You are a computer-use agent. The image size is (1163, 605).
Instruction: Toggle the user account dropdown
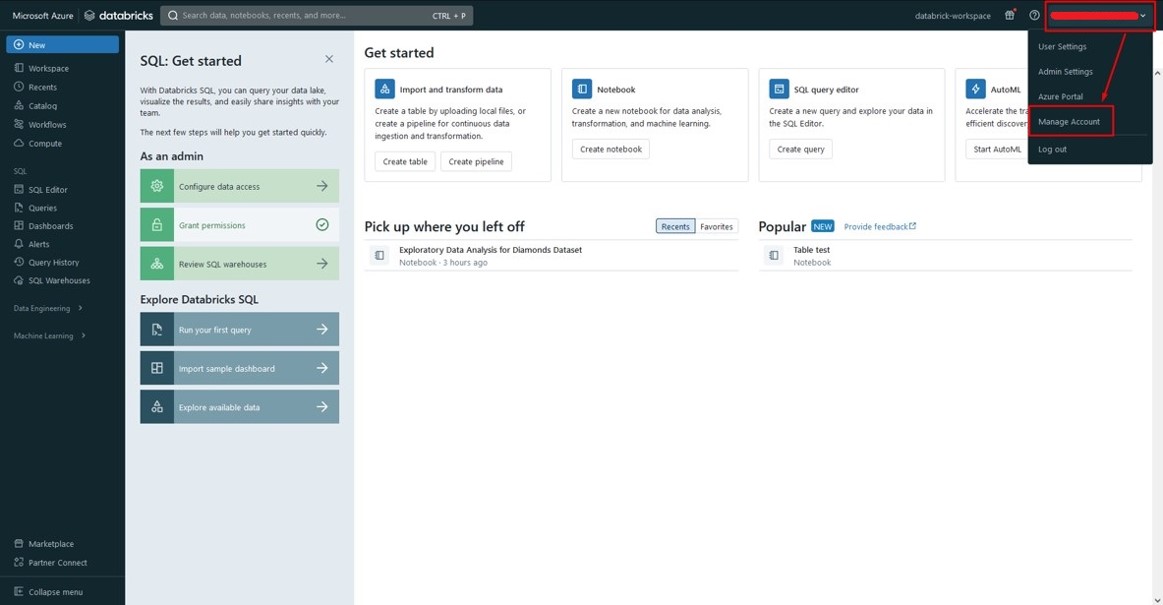pyautogui.click(x=1099, y=16)
